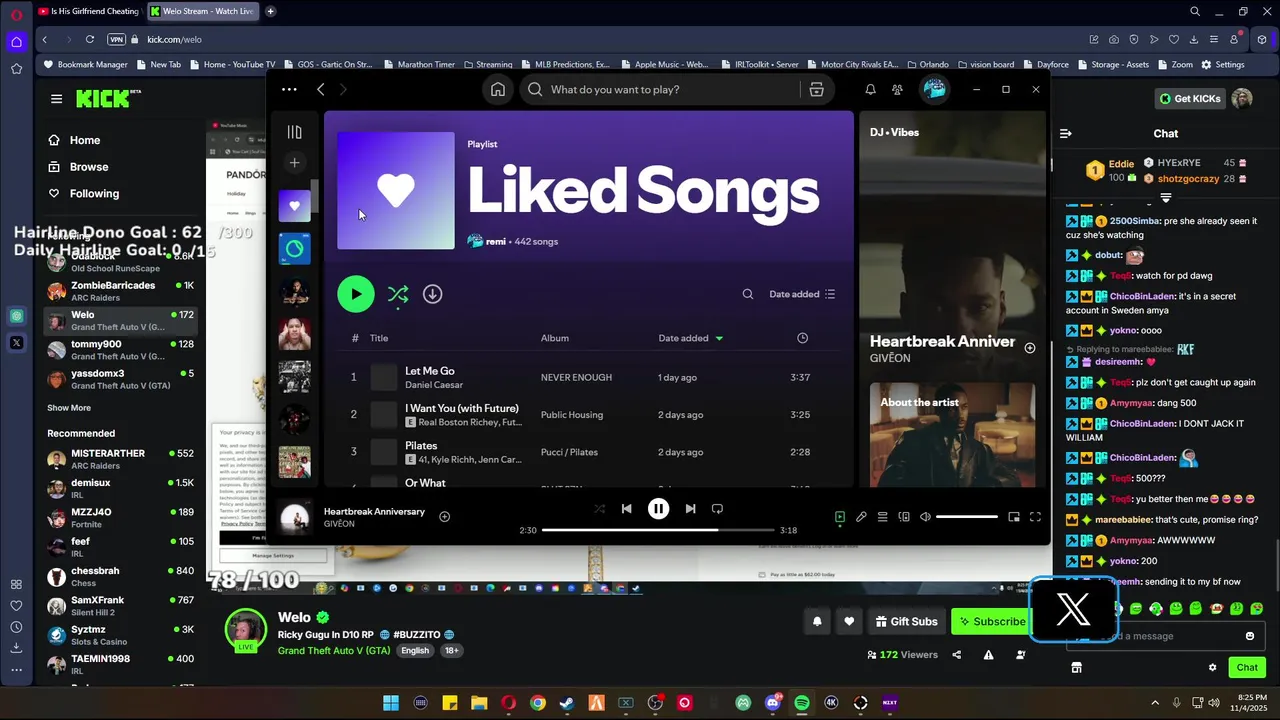Go back in Spotify navigation
Image resolution: width=1280 pixels, height=720 pixels.
pos(321,90)
